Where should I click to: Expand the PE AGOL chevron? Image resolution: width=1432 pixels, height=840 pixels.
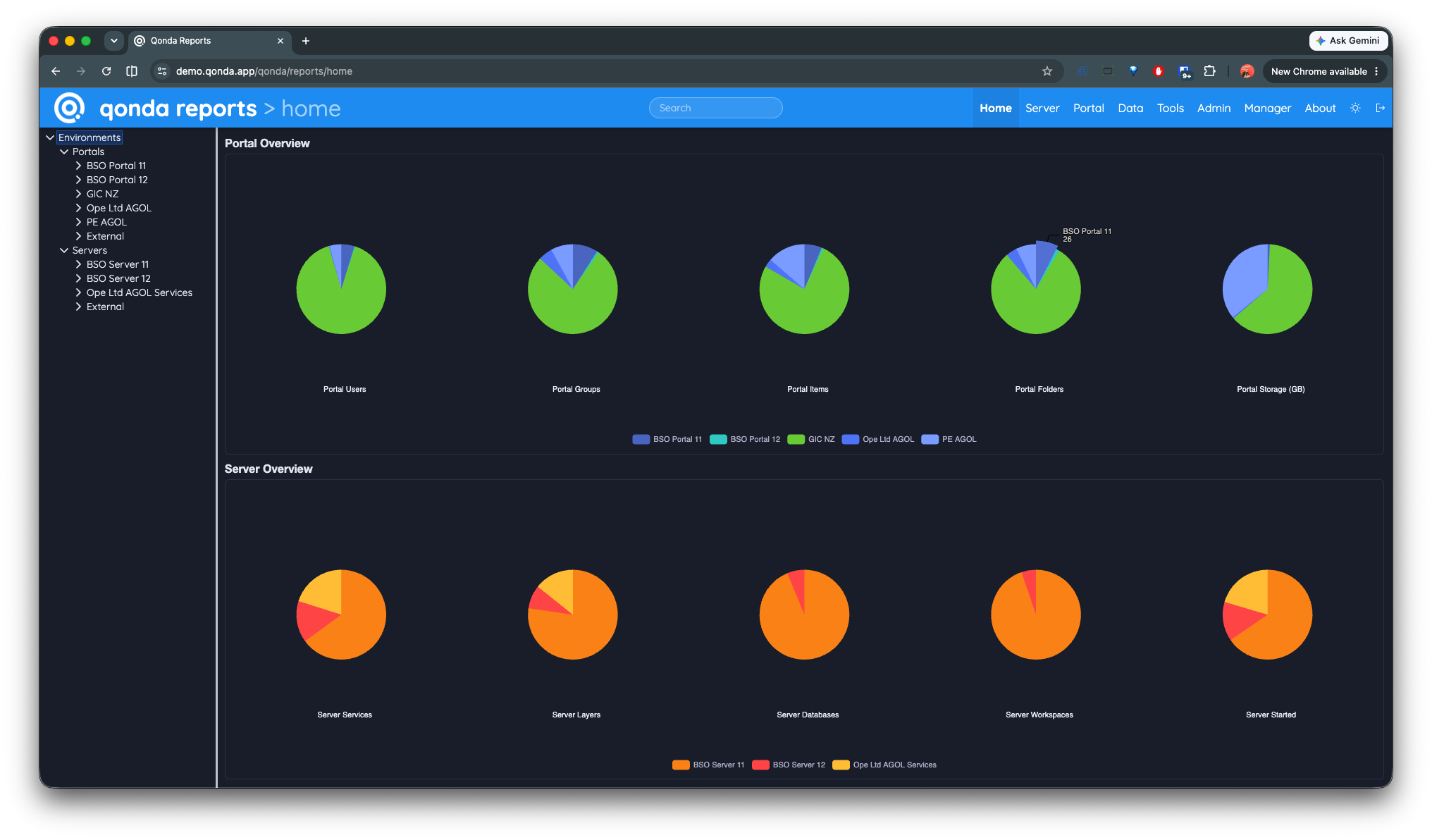click(x=78, y=222)
